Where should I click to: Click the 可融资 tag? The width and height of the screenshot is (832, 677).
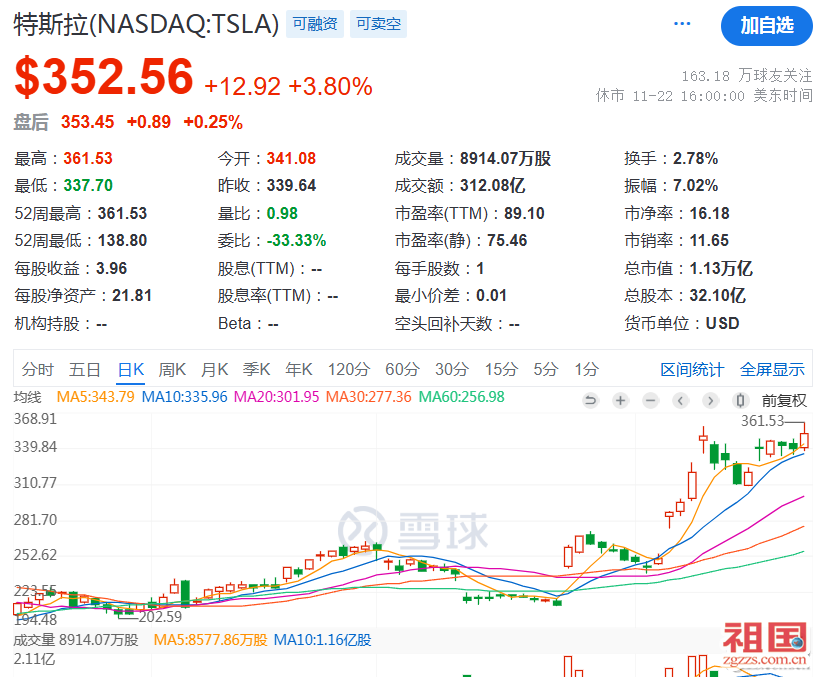tap(315, 24)
